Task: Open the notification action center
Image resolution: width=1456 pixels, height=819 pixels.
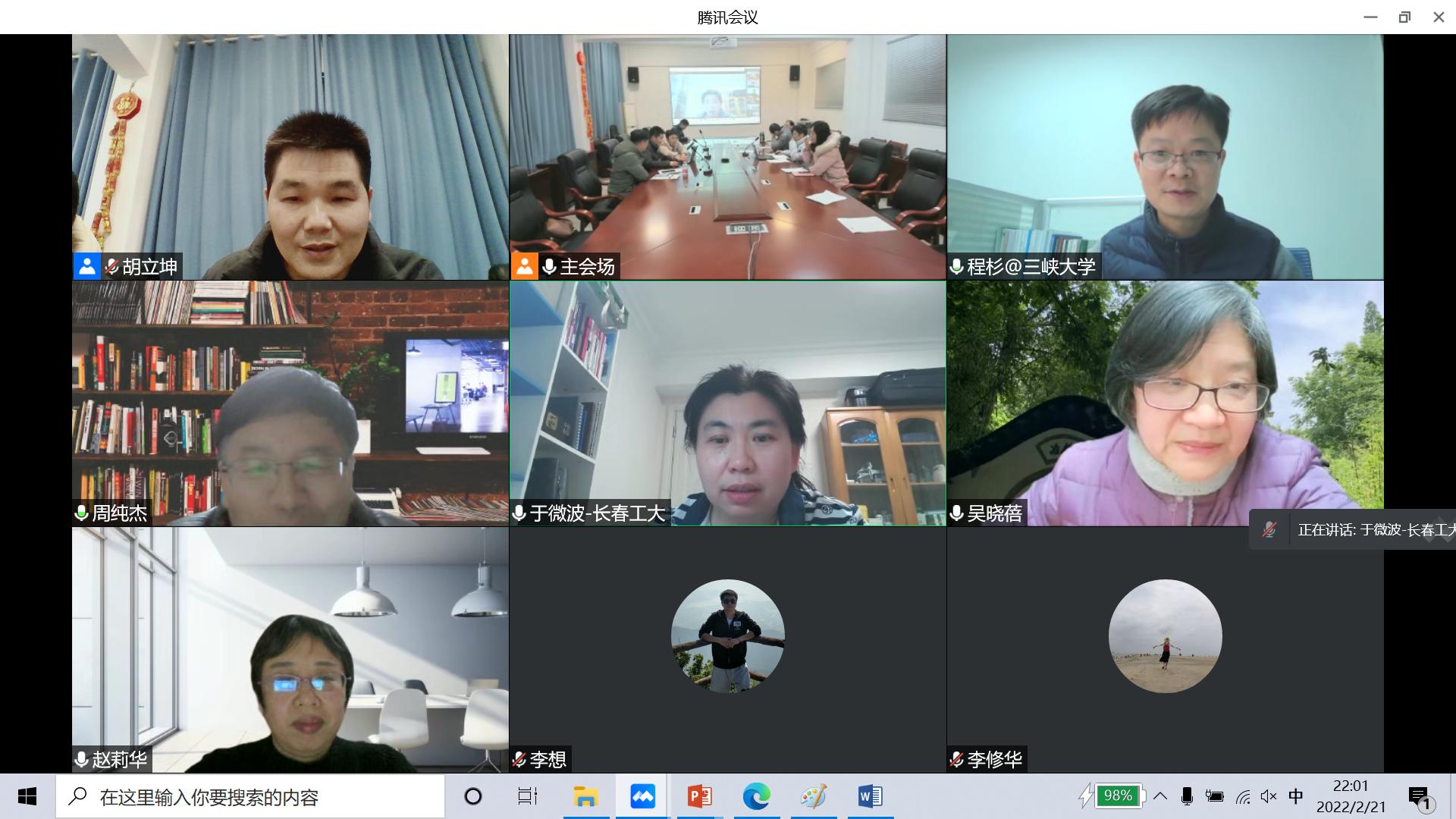Action: pyautogui.click(x=1420, y=797)
